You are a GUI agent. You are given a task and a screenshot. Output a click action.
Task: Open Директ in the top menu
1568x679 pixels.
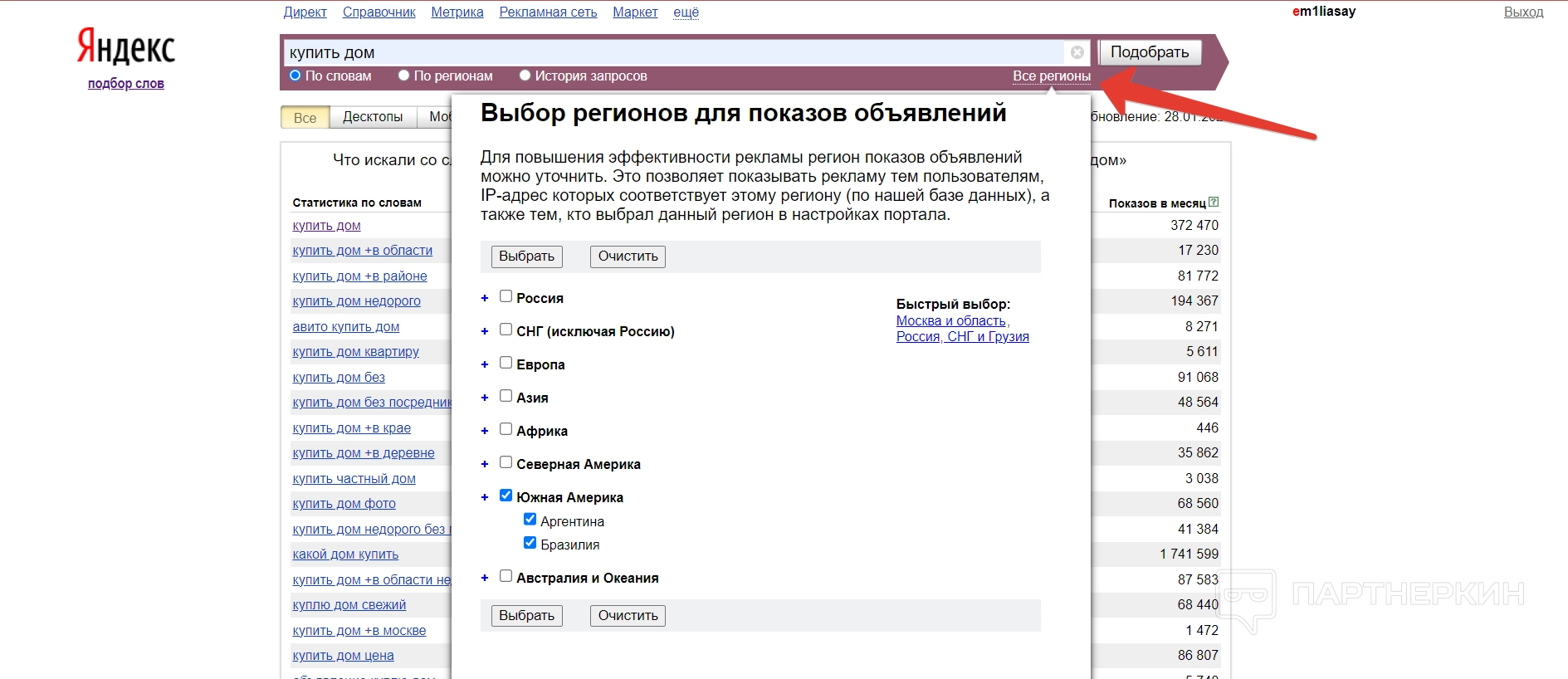(x=305, y=12)
